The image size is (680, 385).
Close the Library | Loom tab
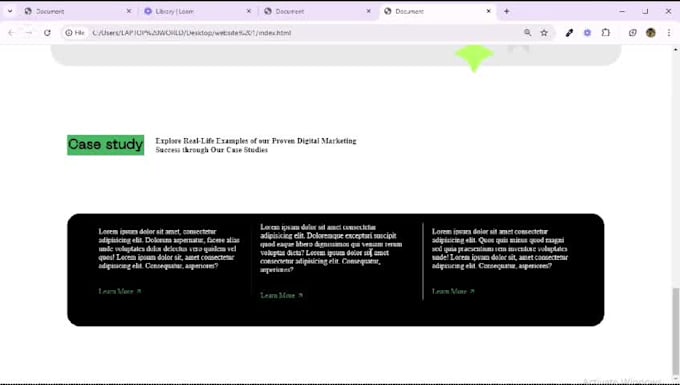click(248, 12)
